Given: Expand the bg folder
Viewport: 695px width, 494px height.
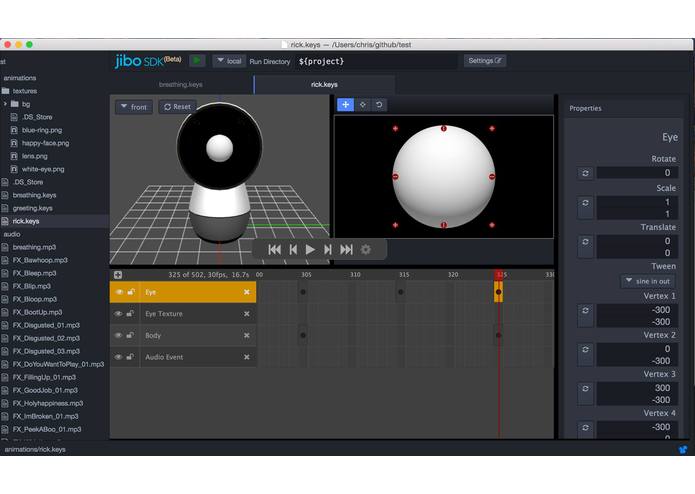Looking at the screenshot, I should (5, 104).
